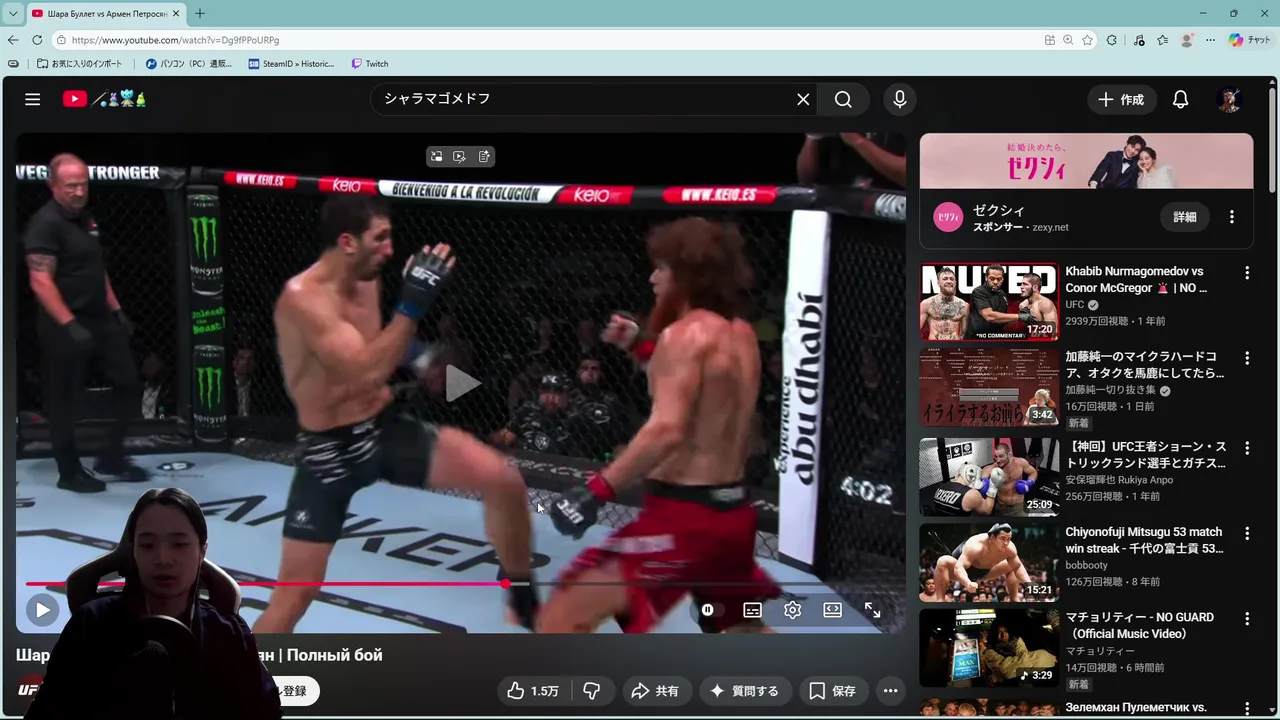Image resolution: width=1280 pixels, height=720 pixels.
Task: Open マチョリティー NO GUARD video title
Action: click(1140, 626)
